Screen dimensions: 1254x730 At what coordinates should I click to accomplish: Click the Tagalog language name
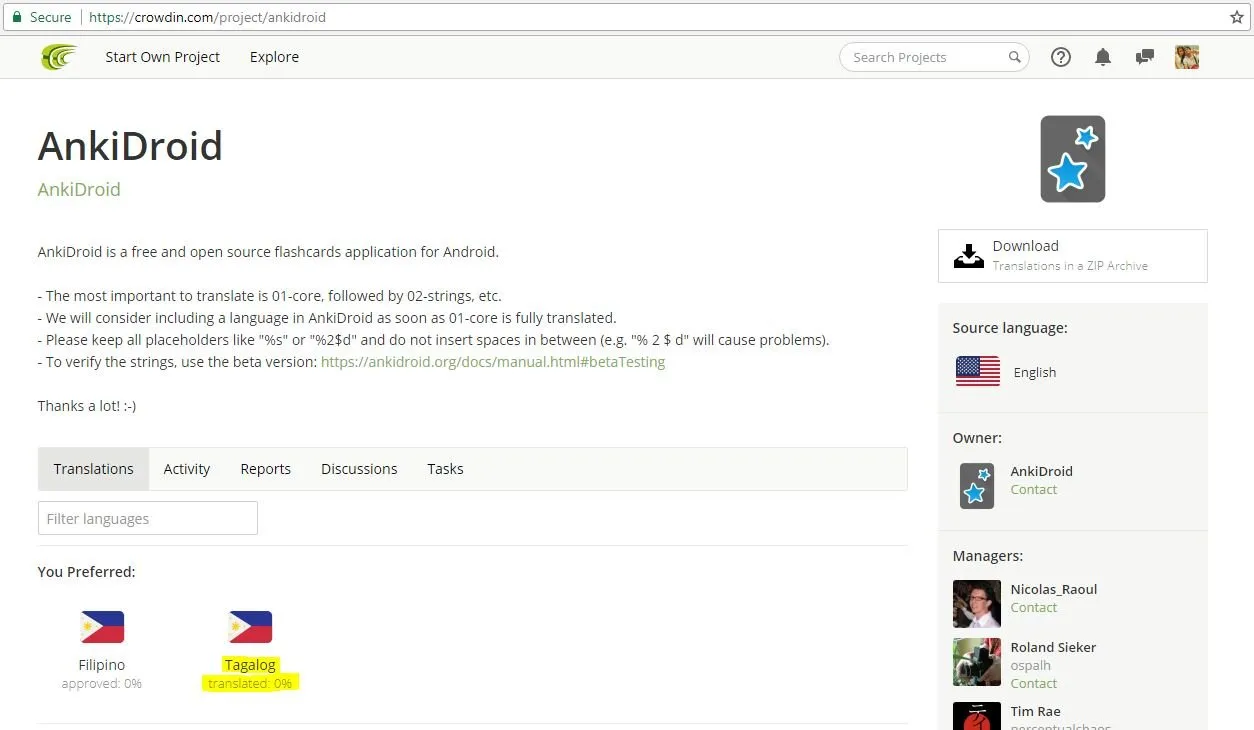[x=250, y=665]
